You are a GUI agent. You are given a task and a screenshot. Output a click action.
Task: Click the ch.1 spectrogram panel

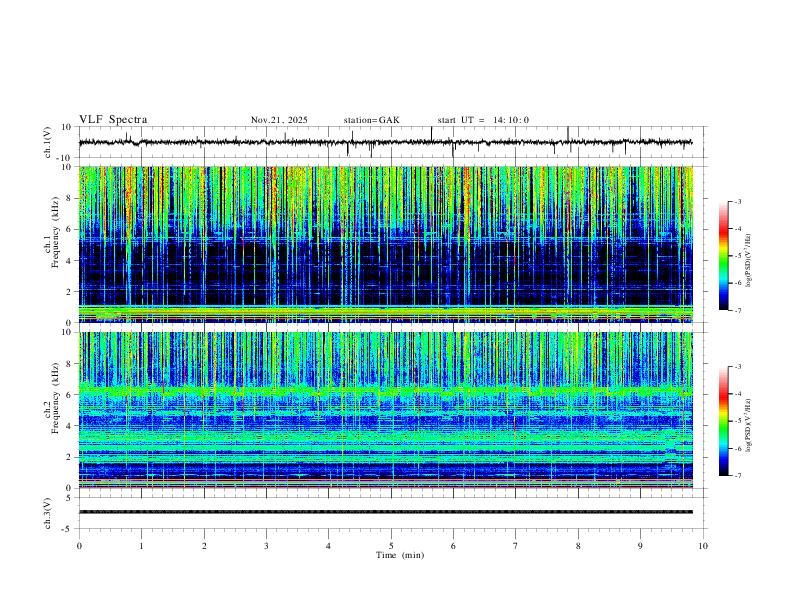(385, 244)
